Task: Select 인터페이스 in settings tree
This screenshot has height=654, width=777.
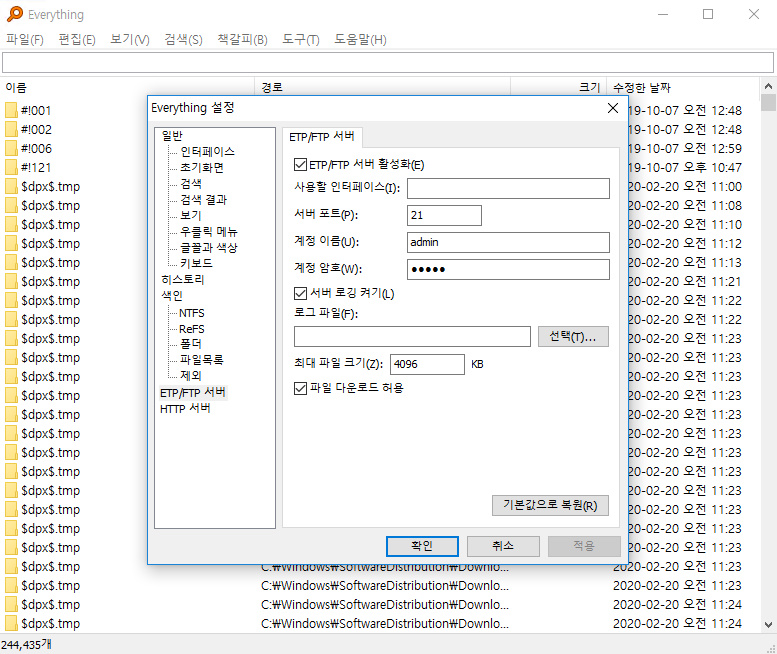Action: (x=207, y=152)
